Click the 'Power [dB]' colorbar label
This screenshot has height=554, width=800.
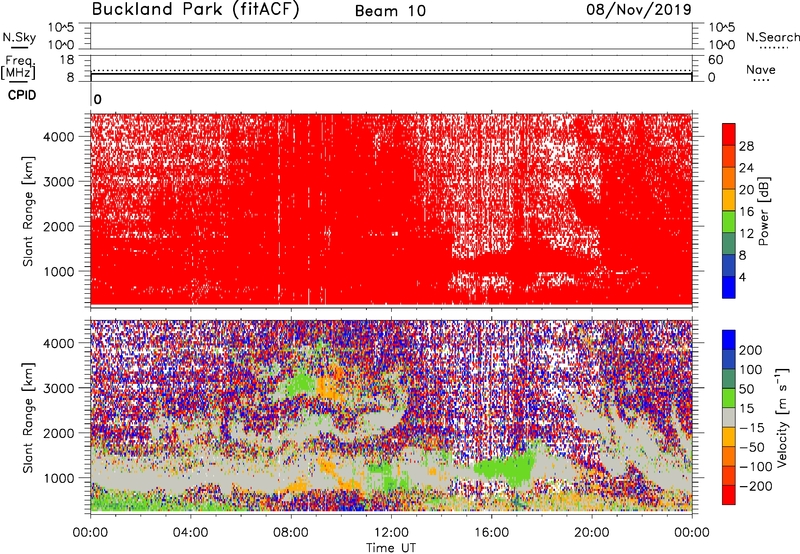click(x=763, y=211)
